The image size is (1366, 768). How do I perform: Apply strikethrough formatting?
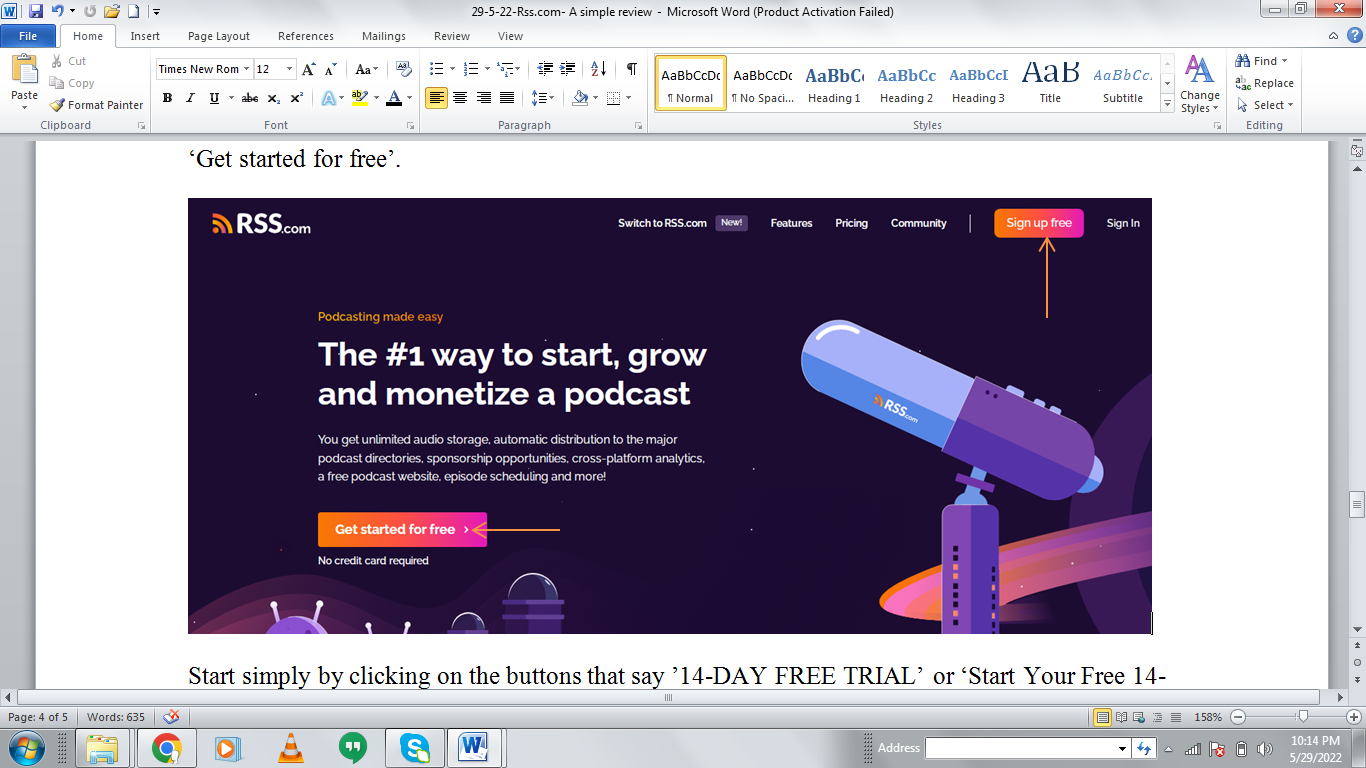click(x=250, y=98)
